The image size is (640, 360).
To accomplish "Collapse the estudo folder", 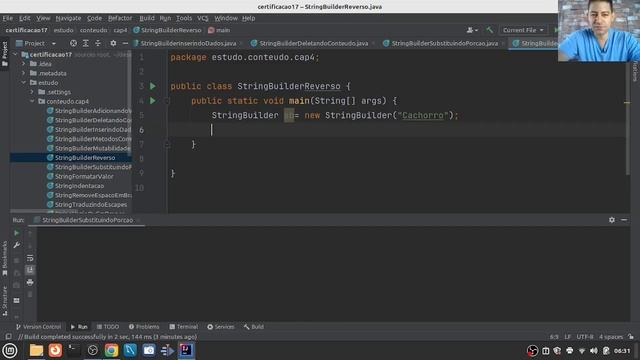I will click(x=24, y=82).
